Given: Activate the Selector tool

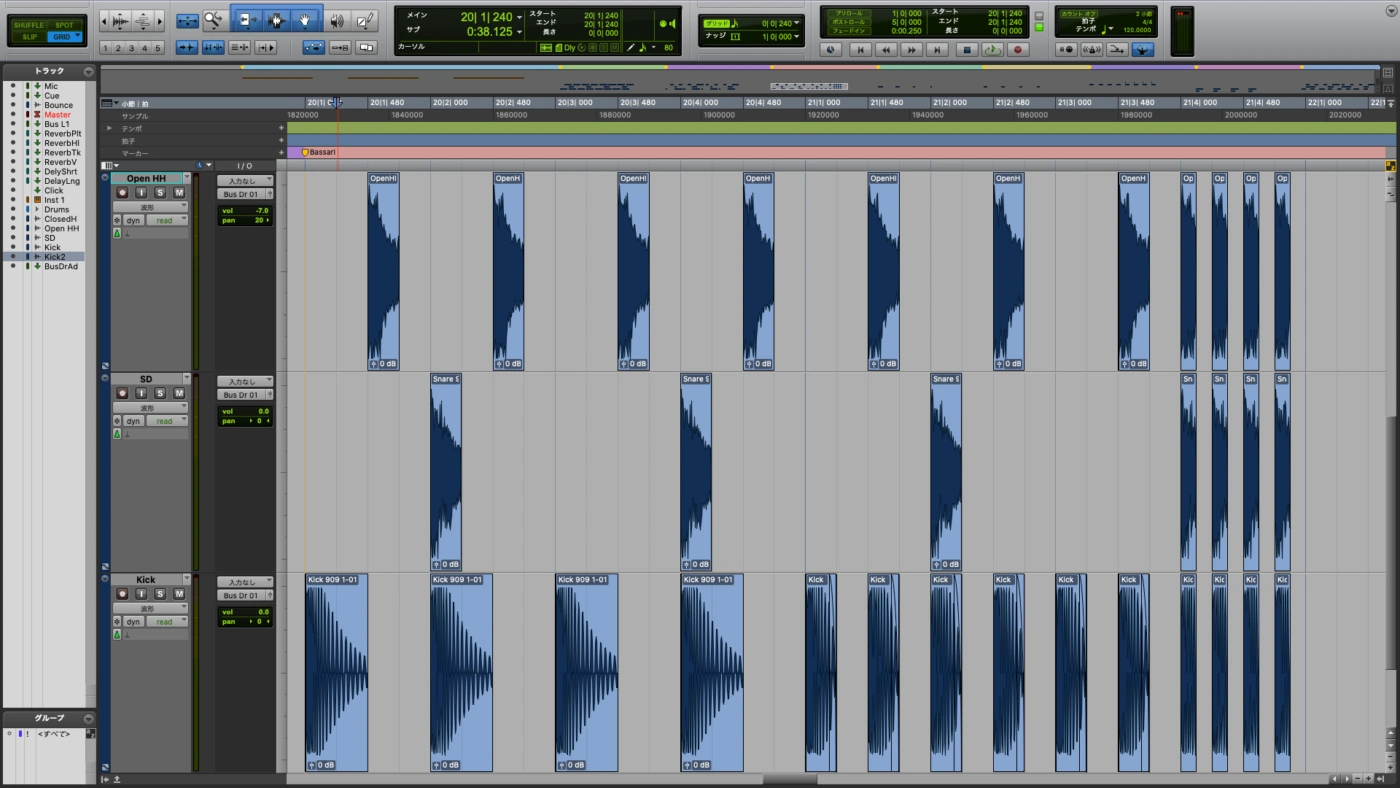Looking at the screenshot, I should click(276, 19).
